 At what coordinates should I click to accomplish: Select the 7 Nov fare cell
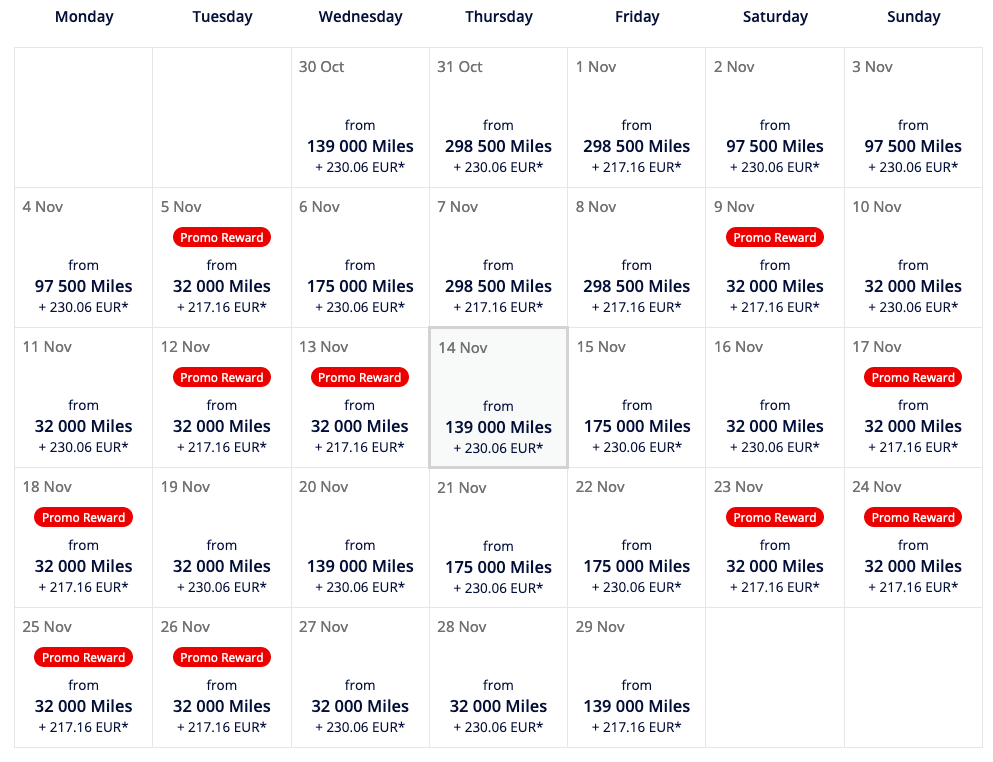pos(498,258)
